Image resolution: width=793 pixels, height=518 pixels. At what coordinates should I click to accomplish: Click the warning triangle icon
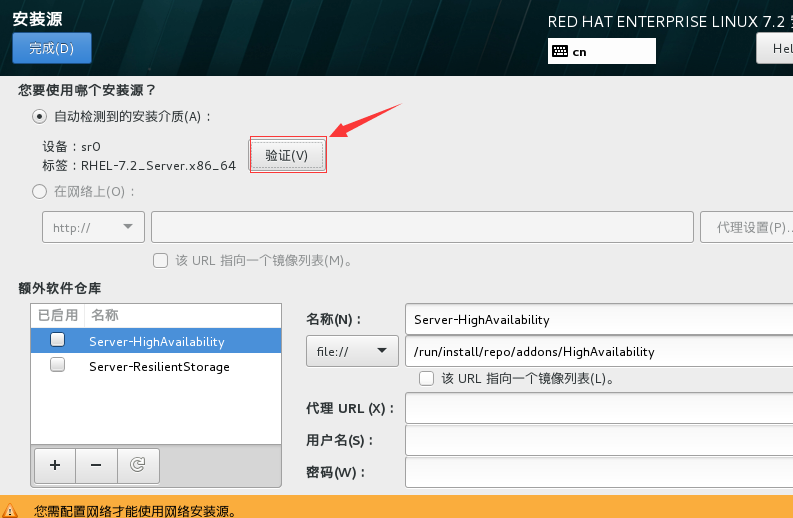click(10, 510)
